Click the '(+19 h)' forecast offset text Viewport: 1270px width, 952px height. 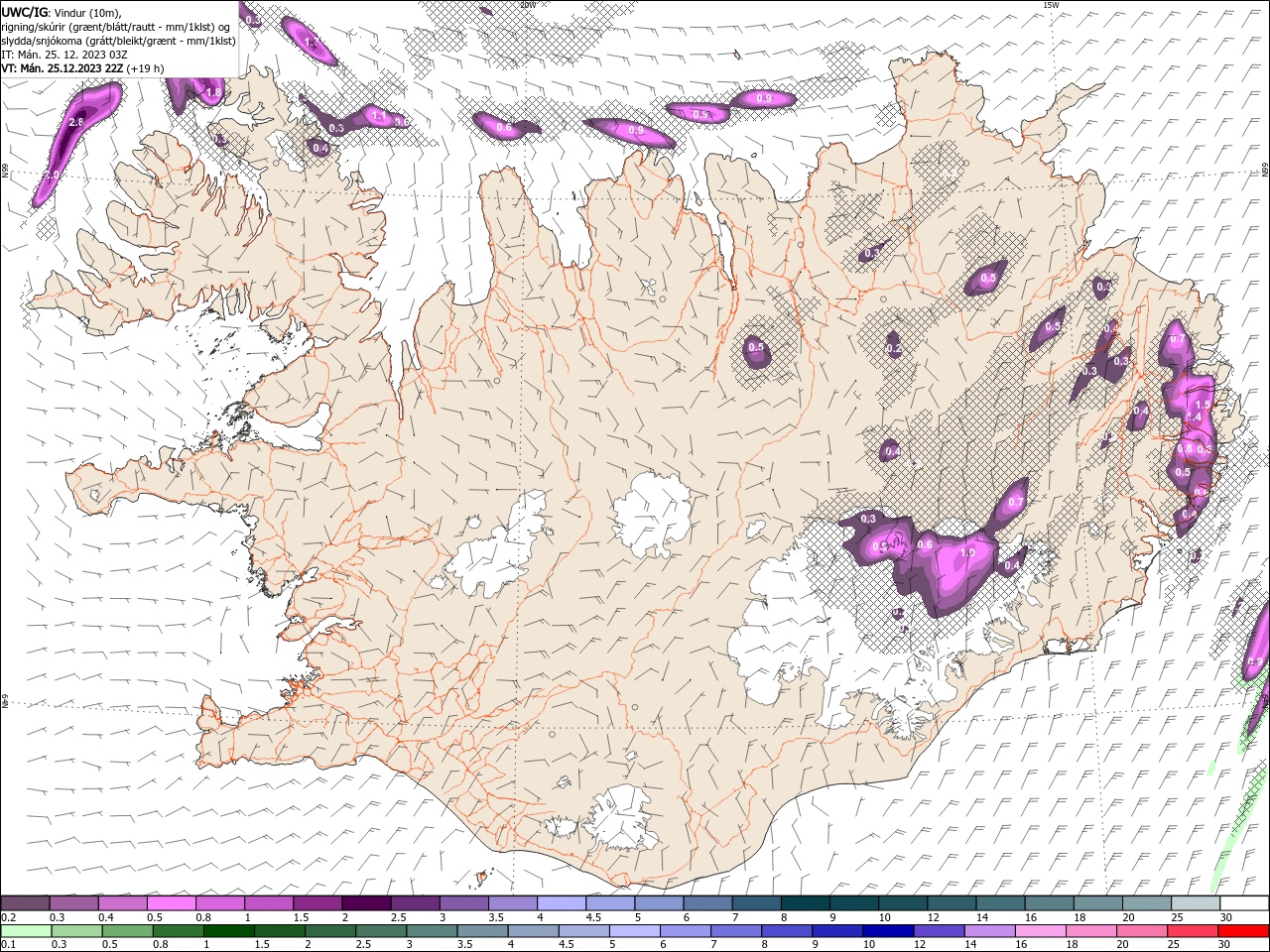(x=145, y=68)
